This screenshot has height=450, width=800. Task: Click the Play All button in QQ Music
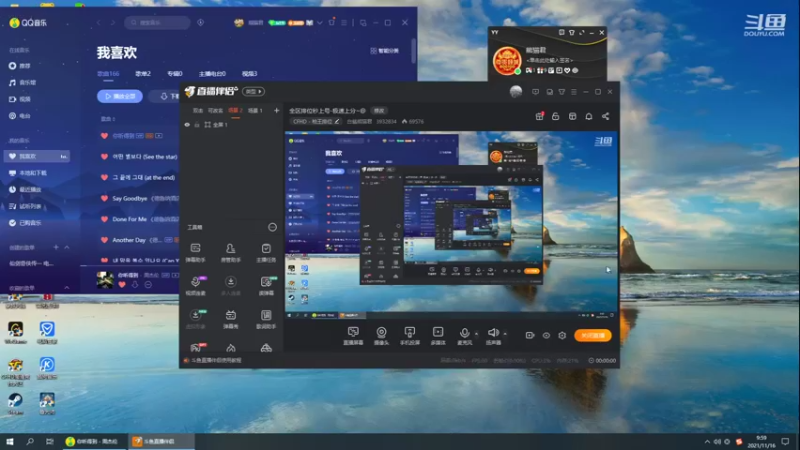click(120, 96)
